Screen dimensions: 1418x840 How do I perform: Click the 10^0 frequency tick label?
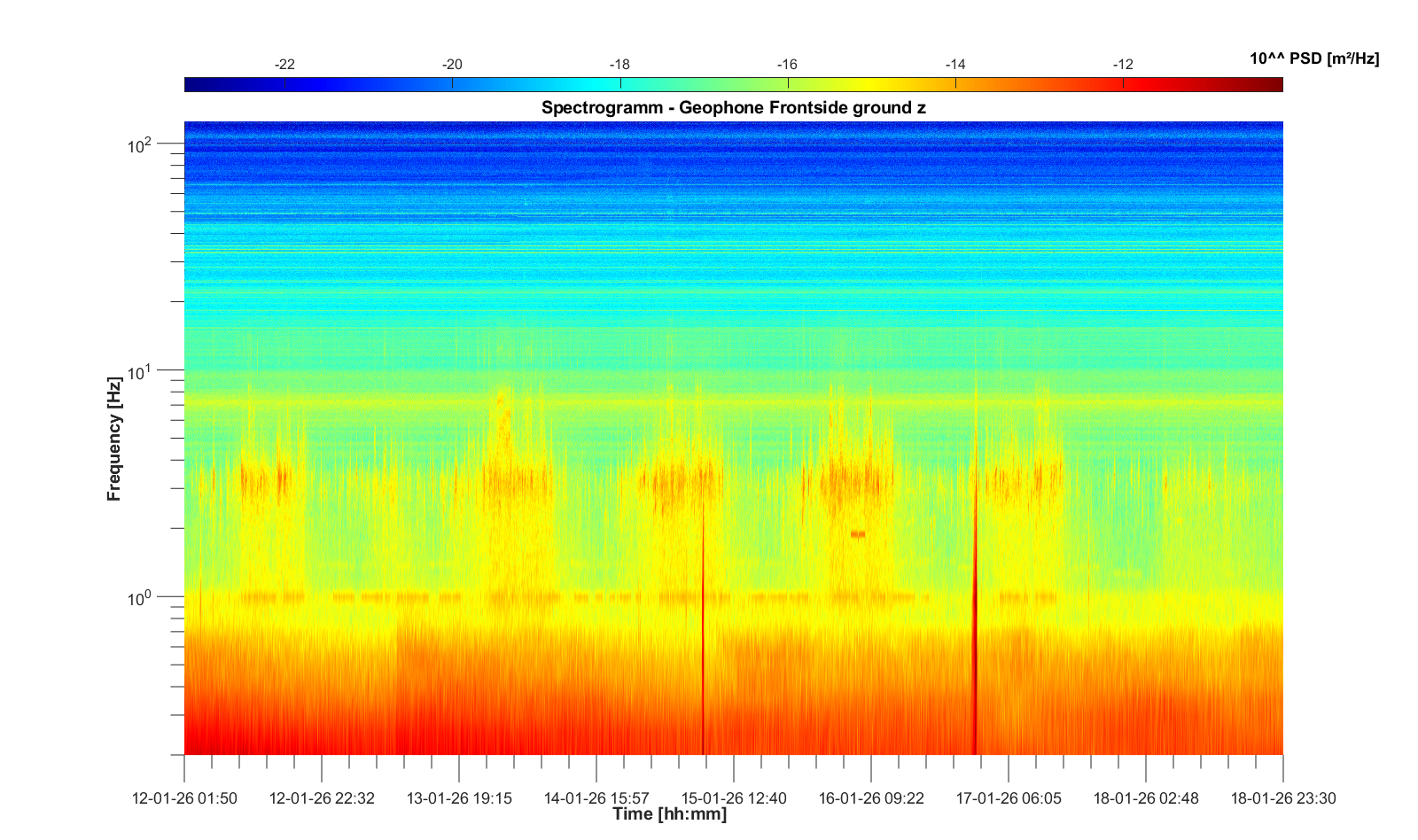coord(140,598)
